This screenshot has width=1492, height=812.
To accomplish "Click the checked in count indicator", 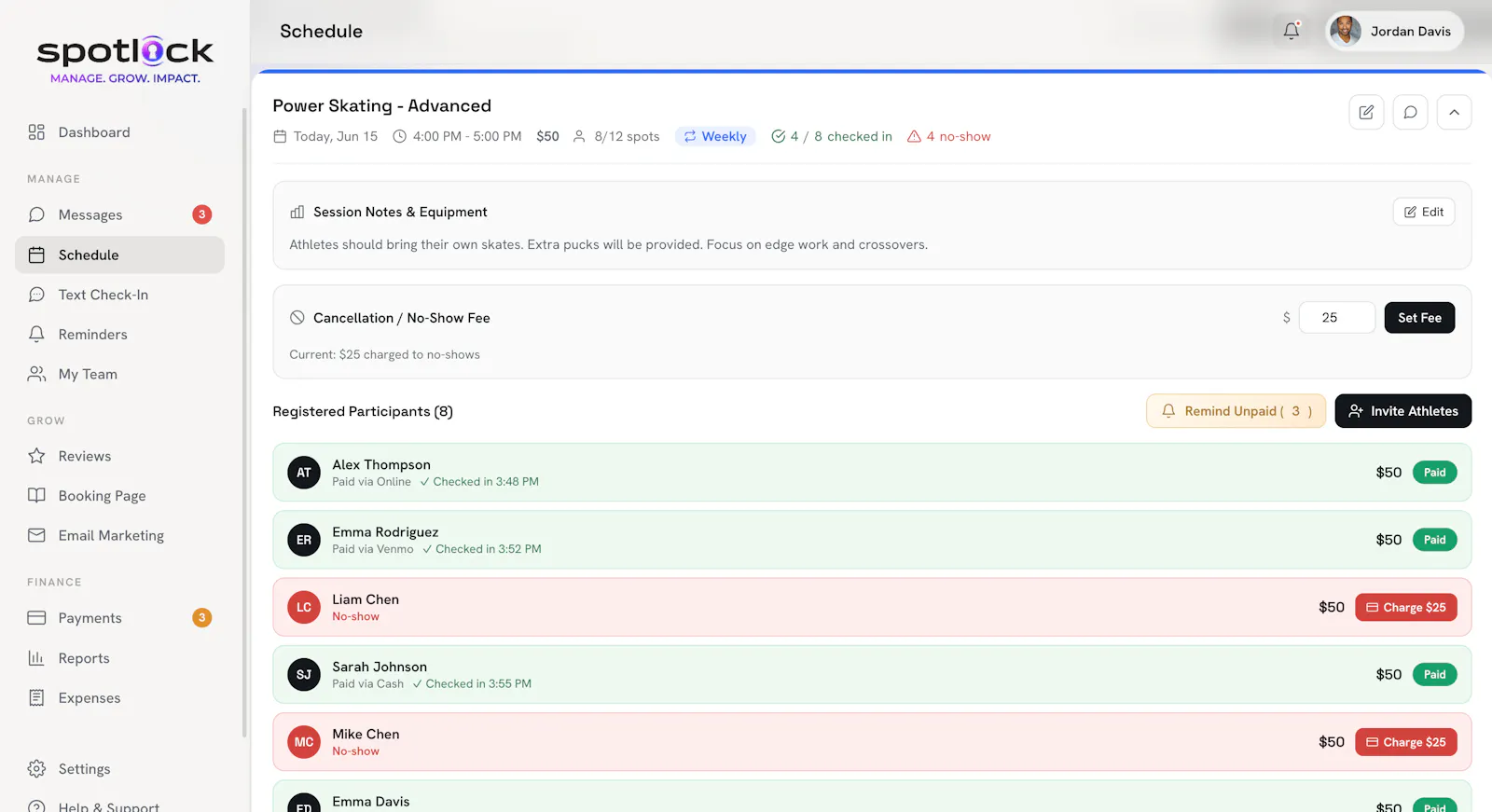I will 832,136.
